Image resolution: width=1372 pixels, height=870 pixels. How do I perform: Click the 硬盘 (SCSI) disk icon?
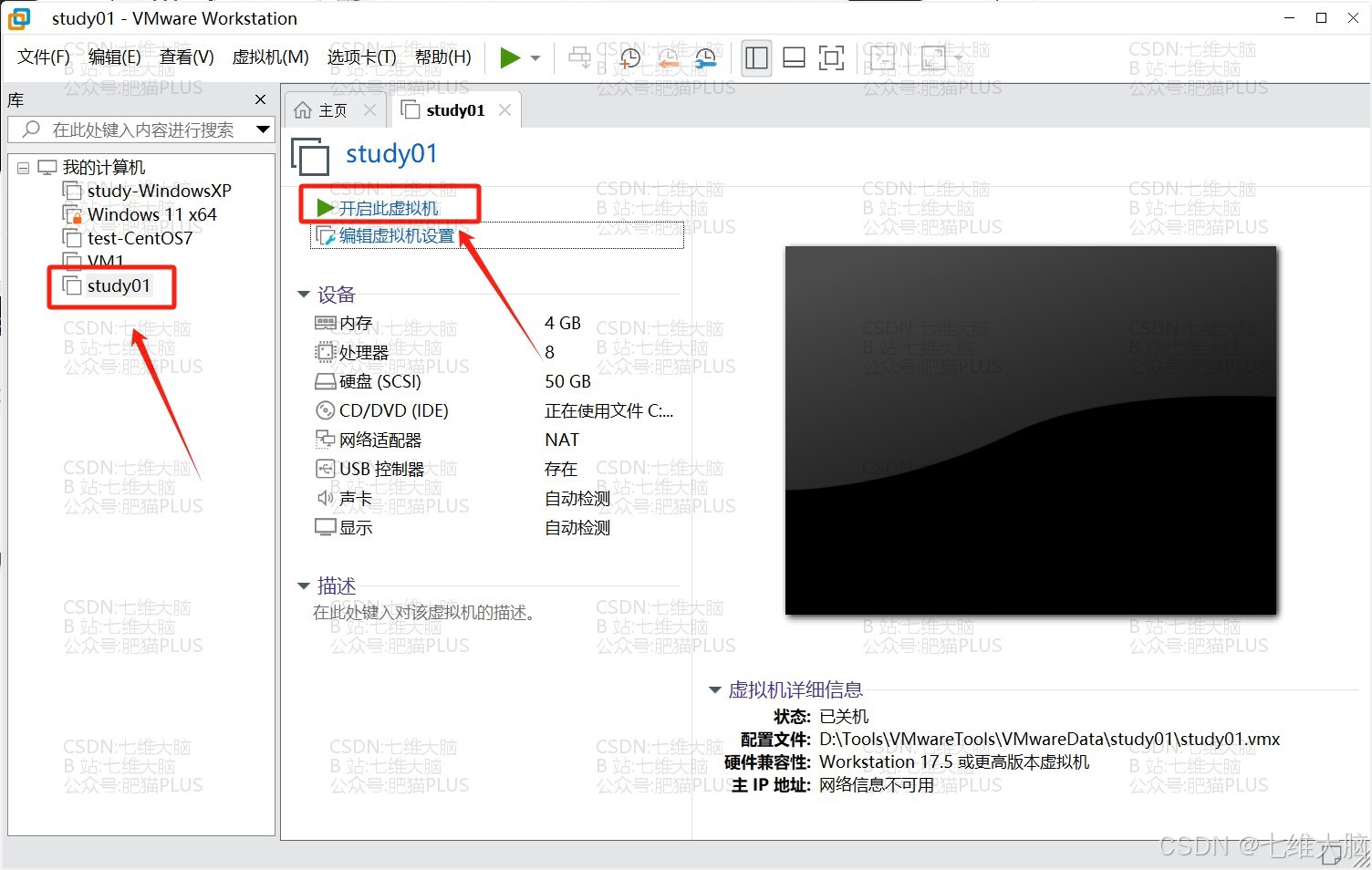(325, 381)
